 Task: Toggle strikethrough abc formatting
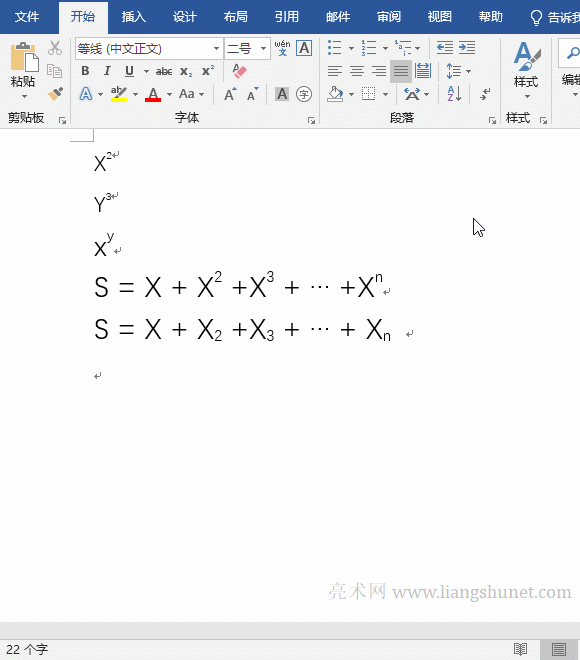[x=164, y=72]
